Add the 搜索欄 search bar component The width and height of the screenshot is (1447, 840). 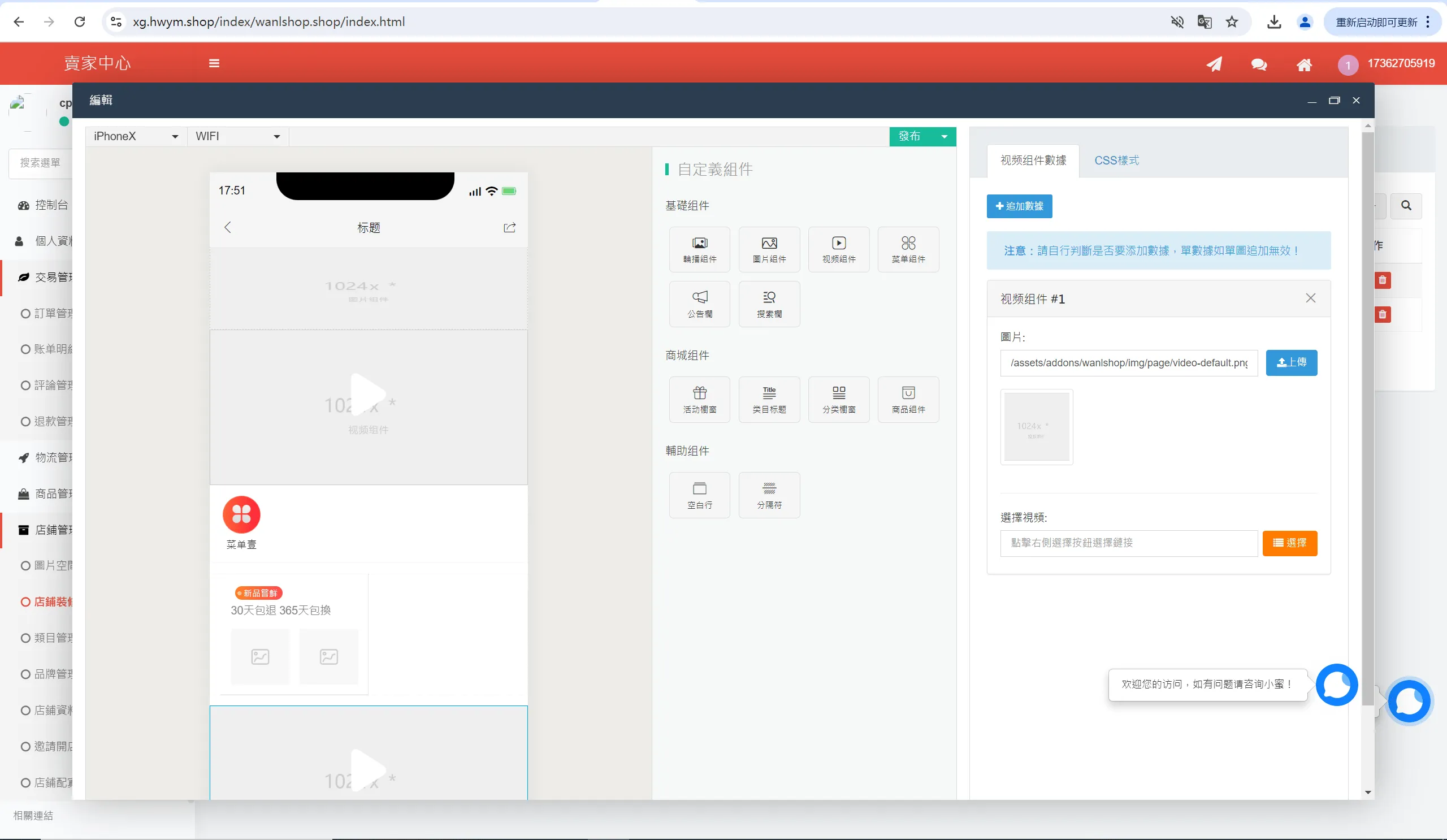(x=769, y=304)
